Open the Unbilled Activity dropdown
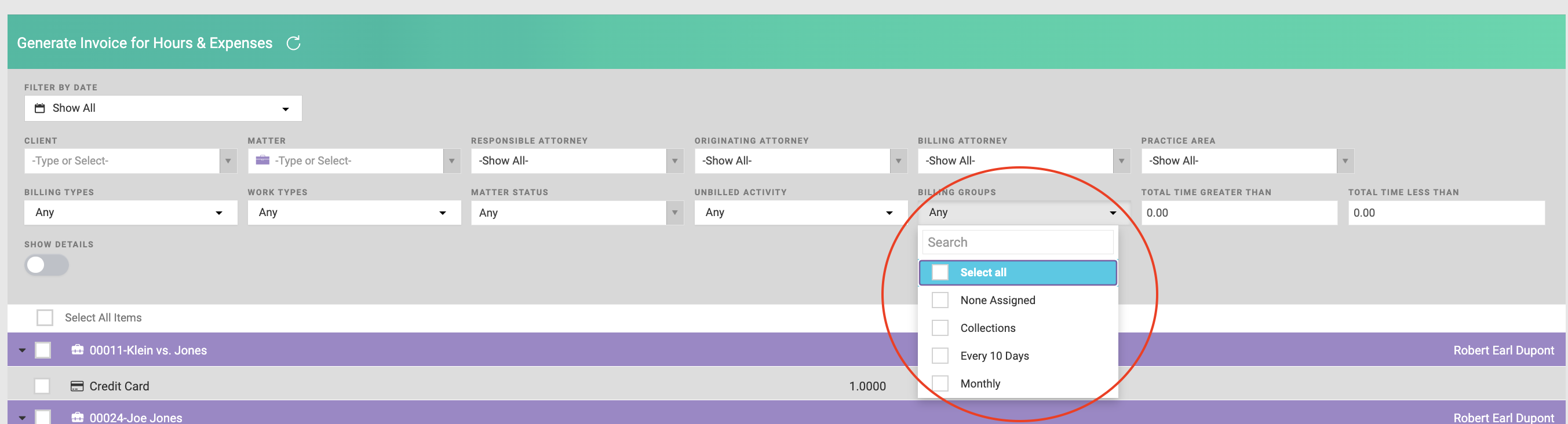The image size is (1568, 424). pyautogui.click(x=800, y=213)
